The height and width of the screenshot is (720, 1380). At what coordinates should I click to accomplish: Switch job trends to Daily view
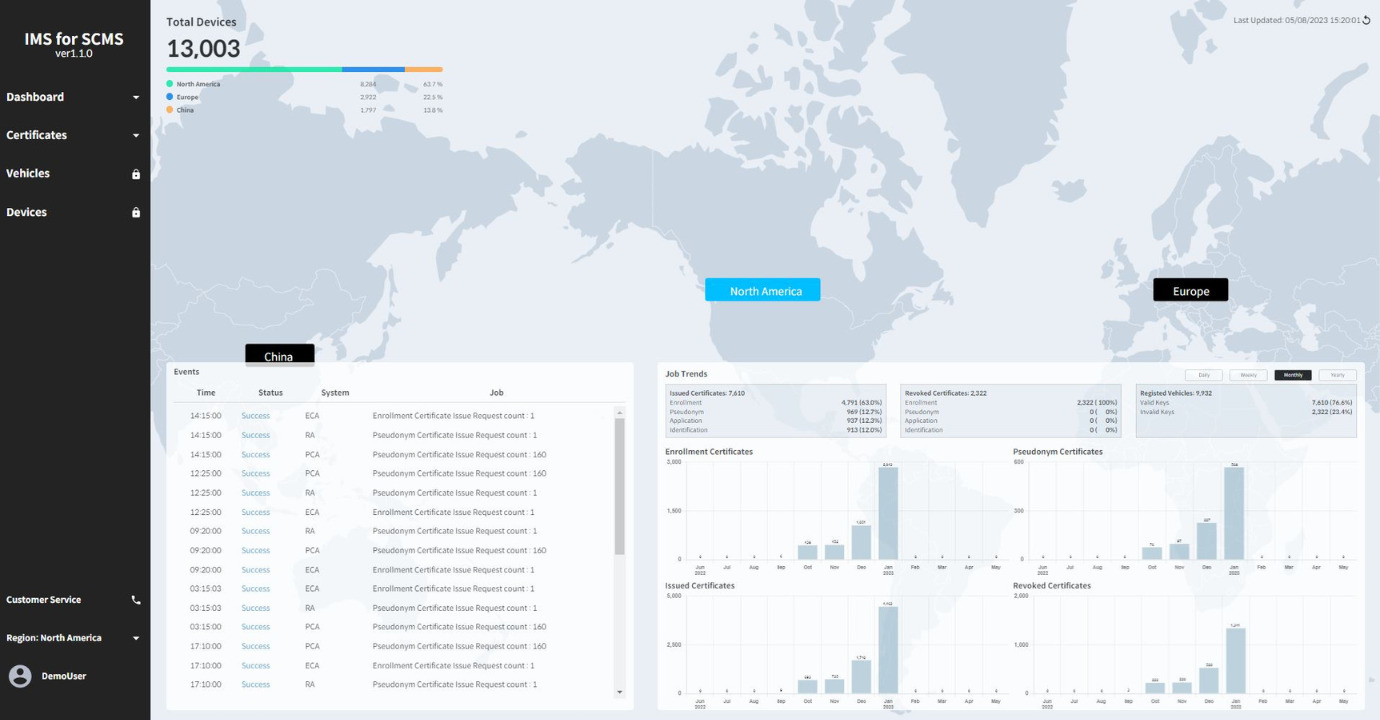1203,375
